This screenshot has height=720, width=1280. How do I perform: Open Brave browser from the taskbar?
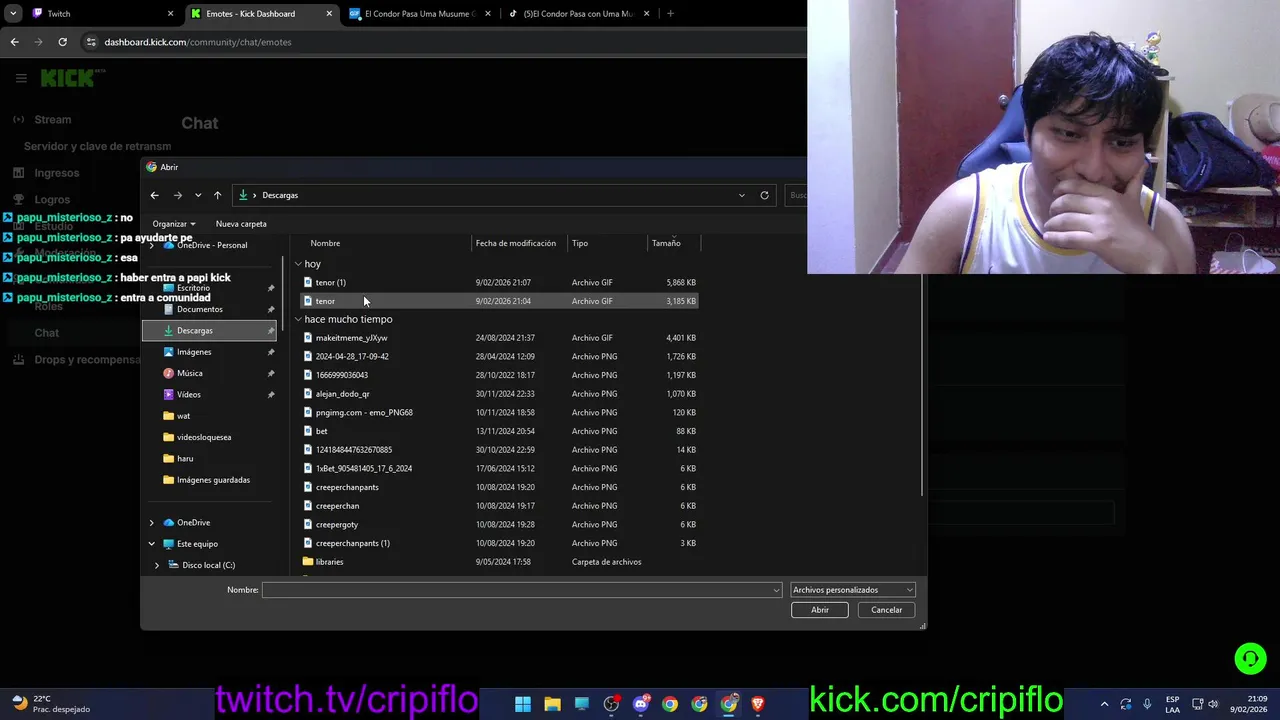pyautogui.click(x=758, y=704)
